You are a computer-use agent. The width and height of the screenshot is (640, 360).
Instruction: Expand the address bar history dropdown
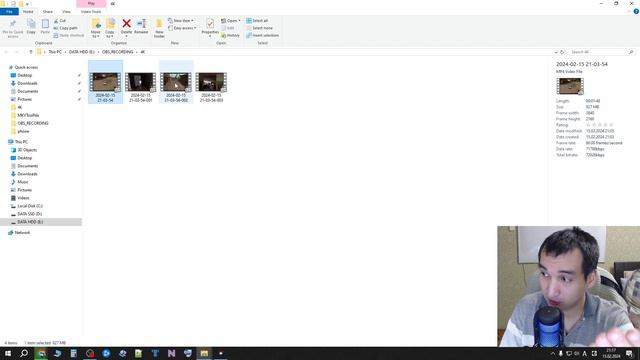tap(556, 52)
